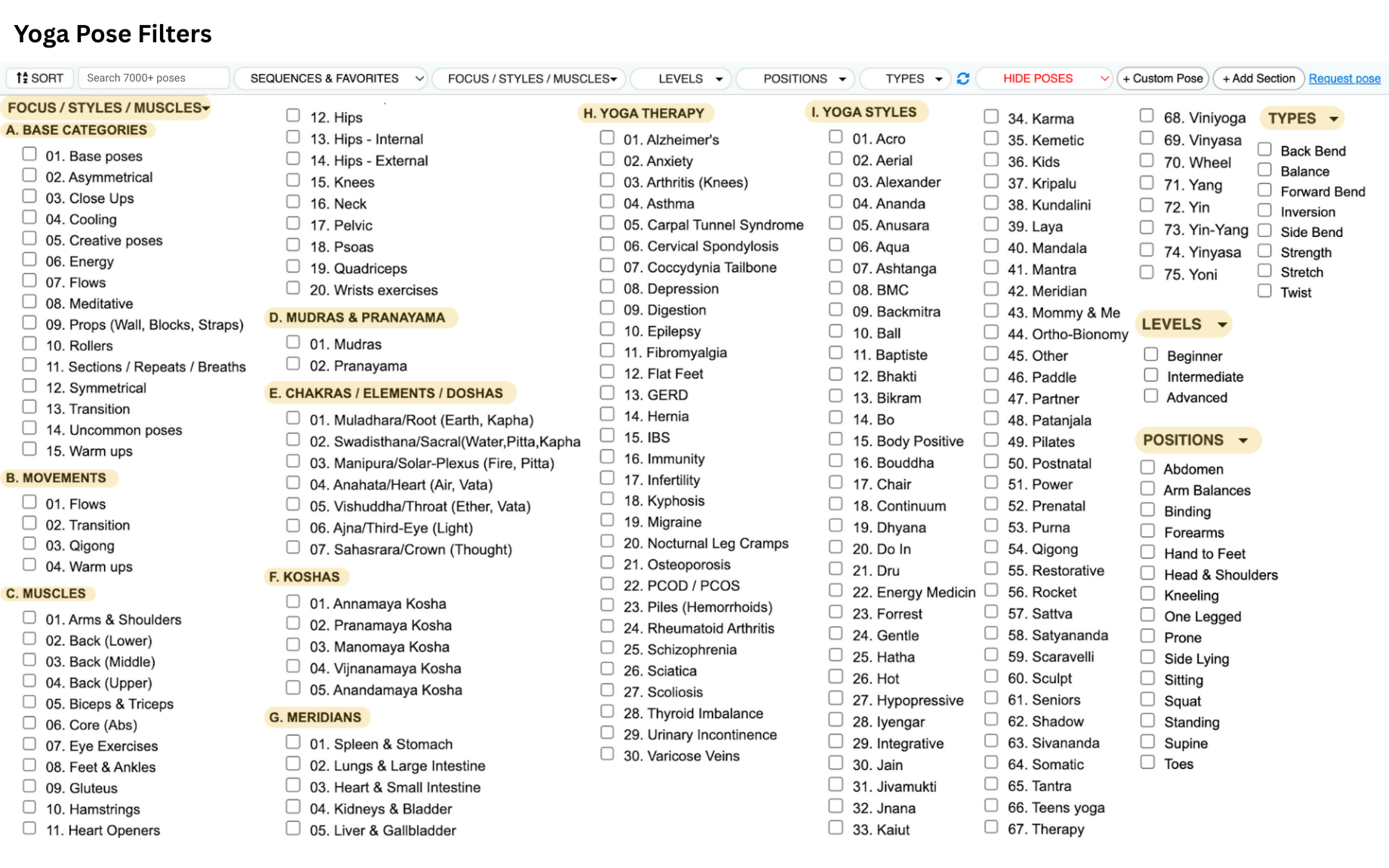Open the POSITIONS dropdown
The height and width of the screenshot is (868, 1389).
point(795,78)
